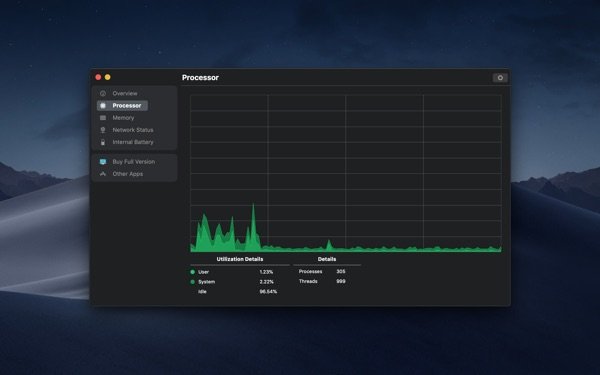Click the Internal Battery icon
The width and height of the screenshot is (600, 375).
click(103, 142)
